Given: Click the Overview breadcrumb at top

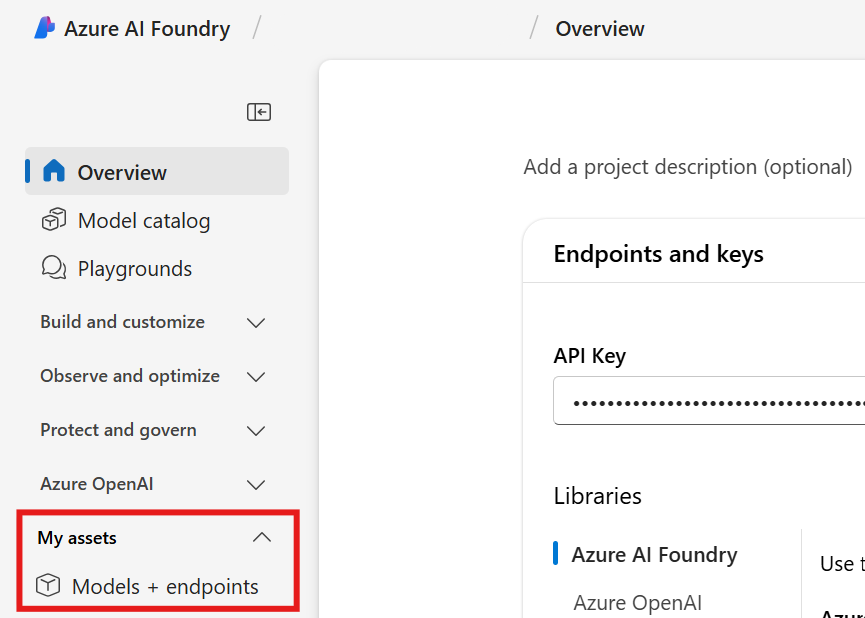Looking at the screenshot, I should [600, 28].
